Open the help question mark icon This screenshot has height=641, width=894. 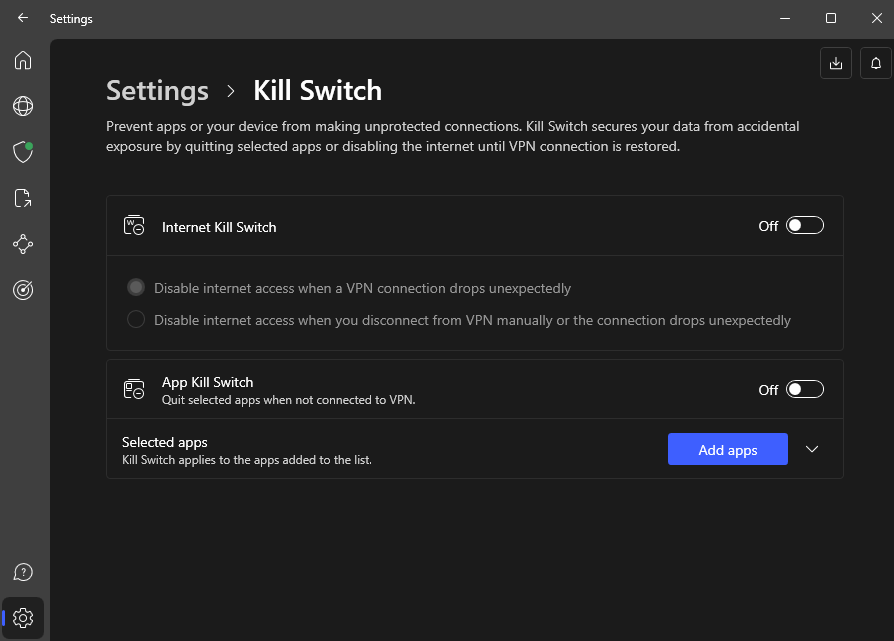tap(23, 572)
